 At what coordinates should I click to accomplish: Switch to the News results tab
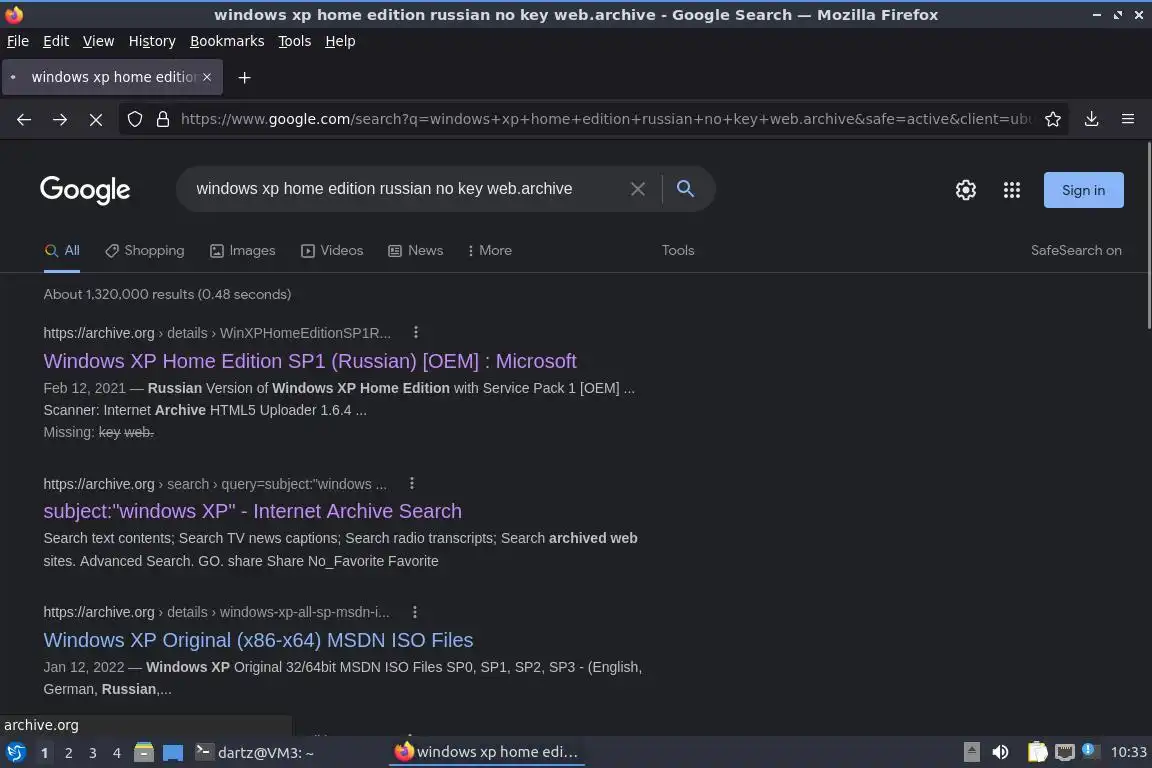point(416,251)
